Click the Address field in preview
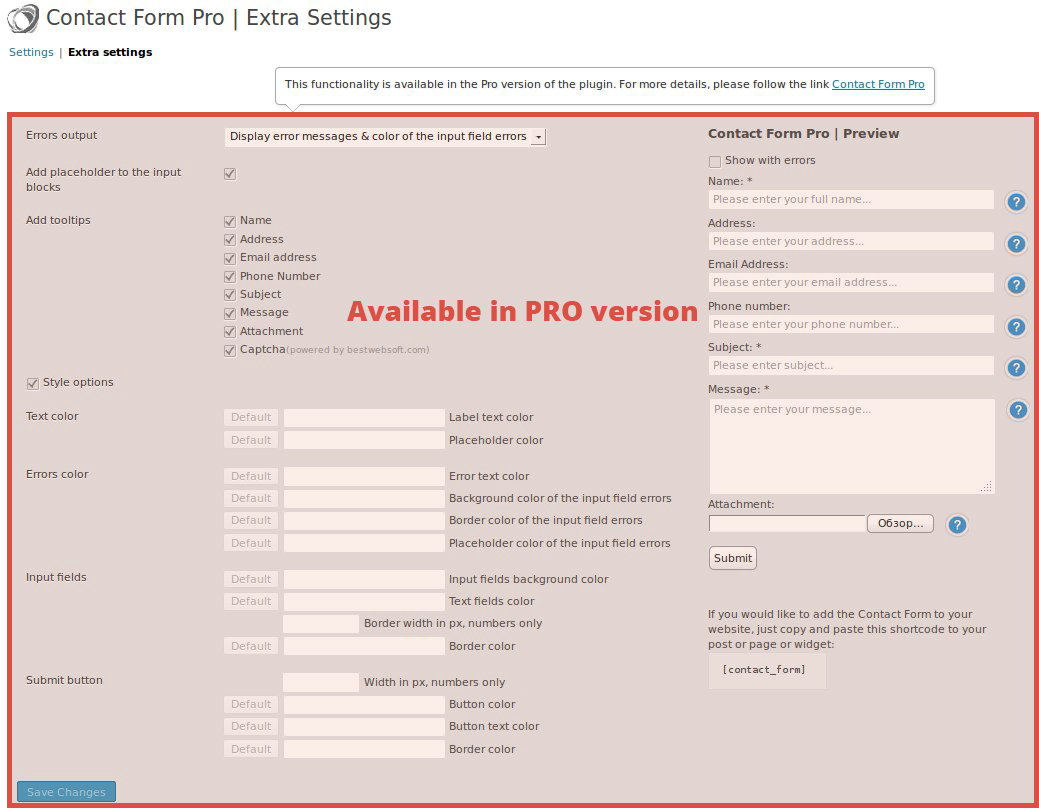1039x808 pixels. coord(851,241)
